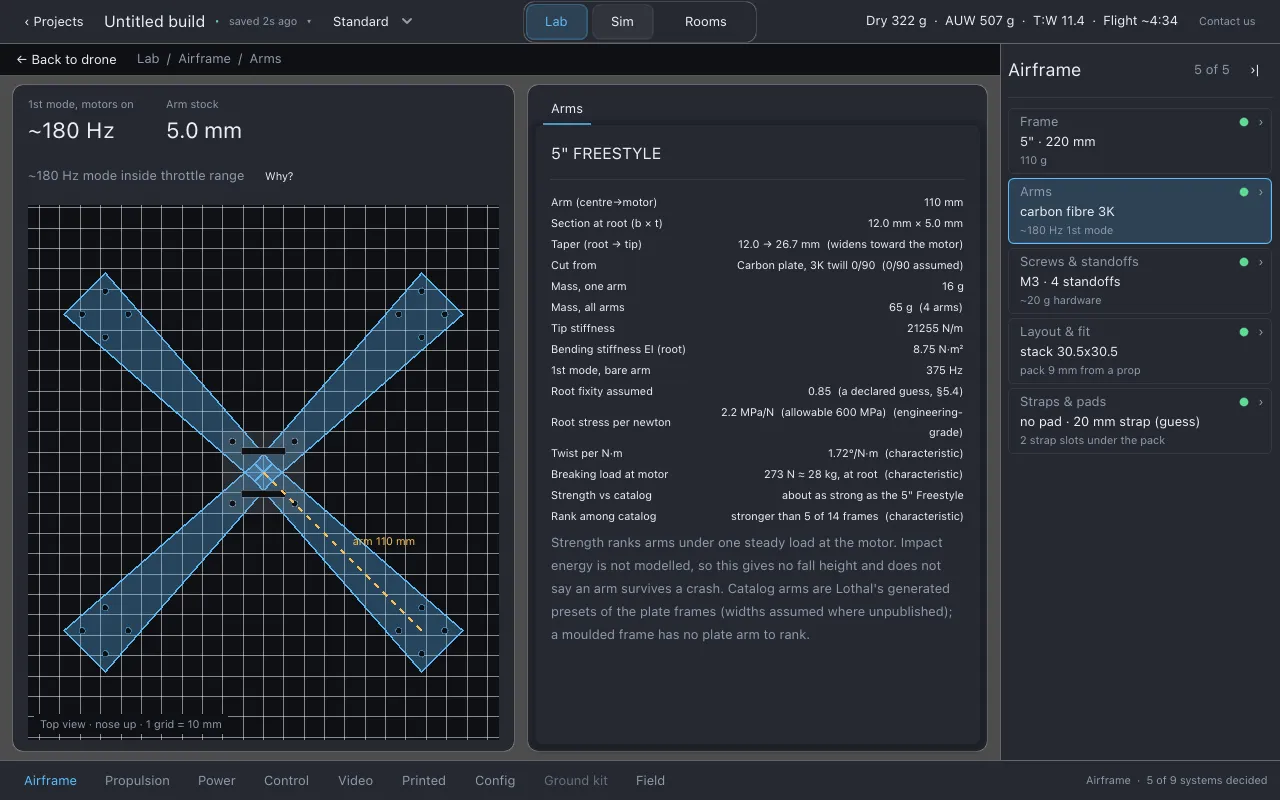Screen dimensions: 1280x800
Task: Click green status dot on Screws & standoffs
Action: click(1244, 262)
